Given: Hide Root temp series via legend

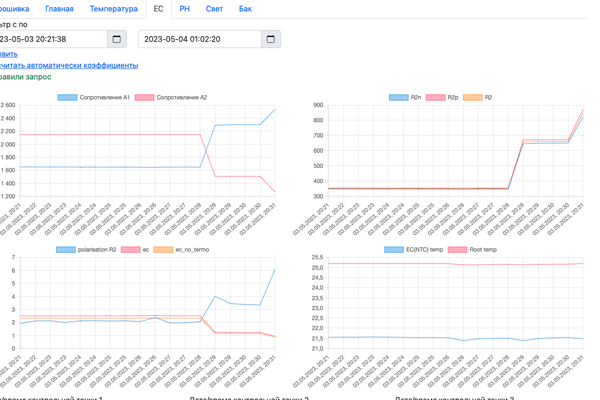Looking at the screenshot, I should coord(475,249).
